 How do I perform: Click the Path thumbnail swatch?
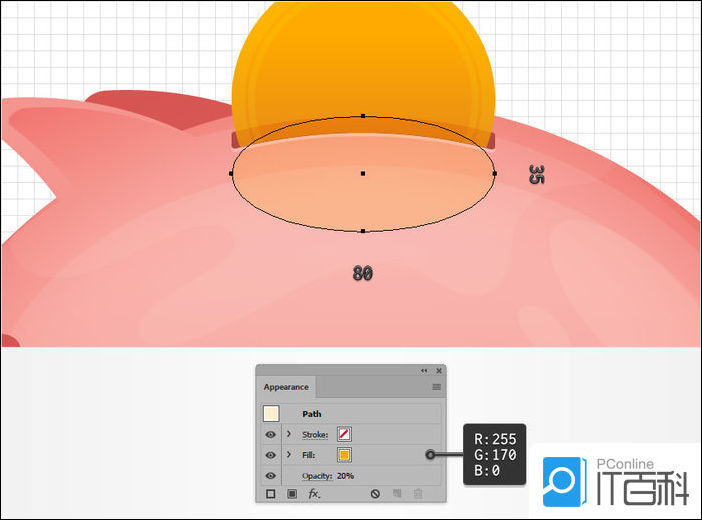(271, 413)
